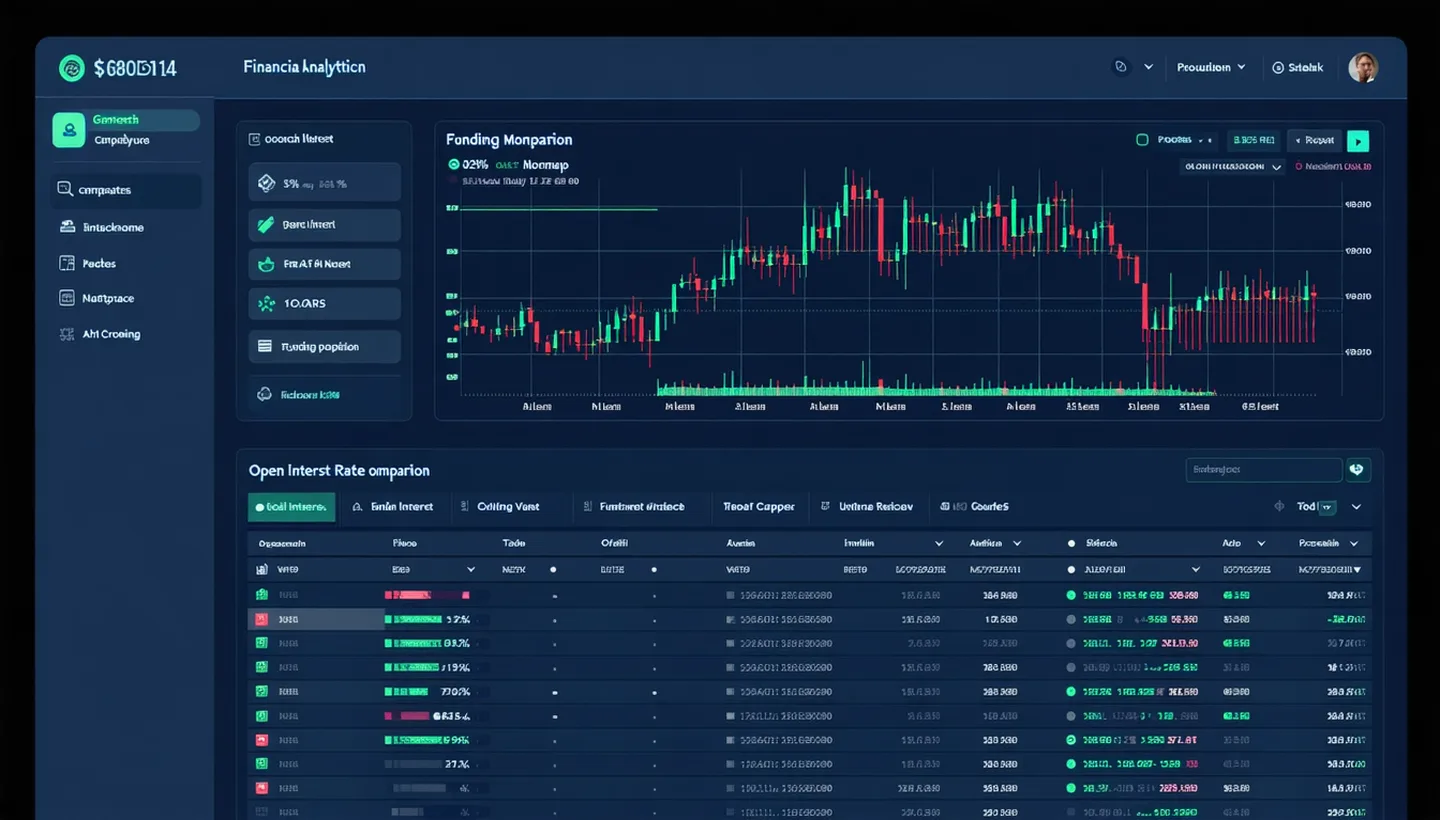Expand the Imtiin column chevron
Screen dimensions: 1440x820
tap(939, 544)
